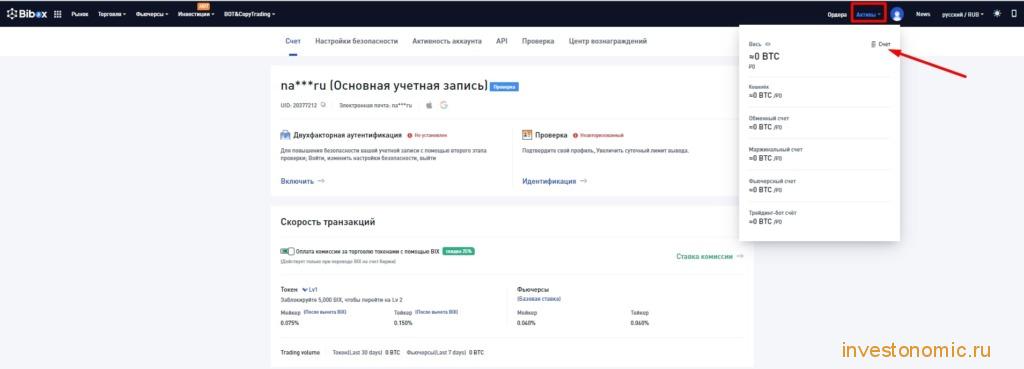1024x369 pixels.
Task: Select the Счет tab
Action: tap(293, 41)
